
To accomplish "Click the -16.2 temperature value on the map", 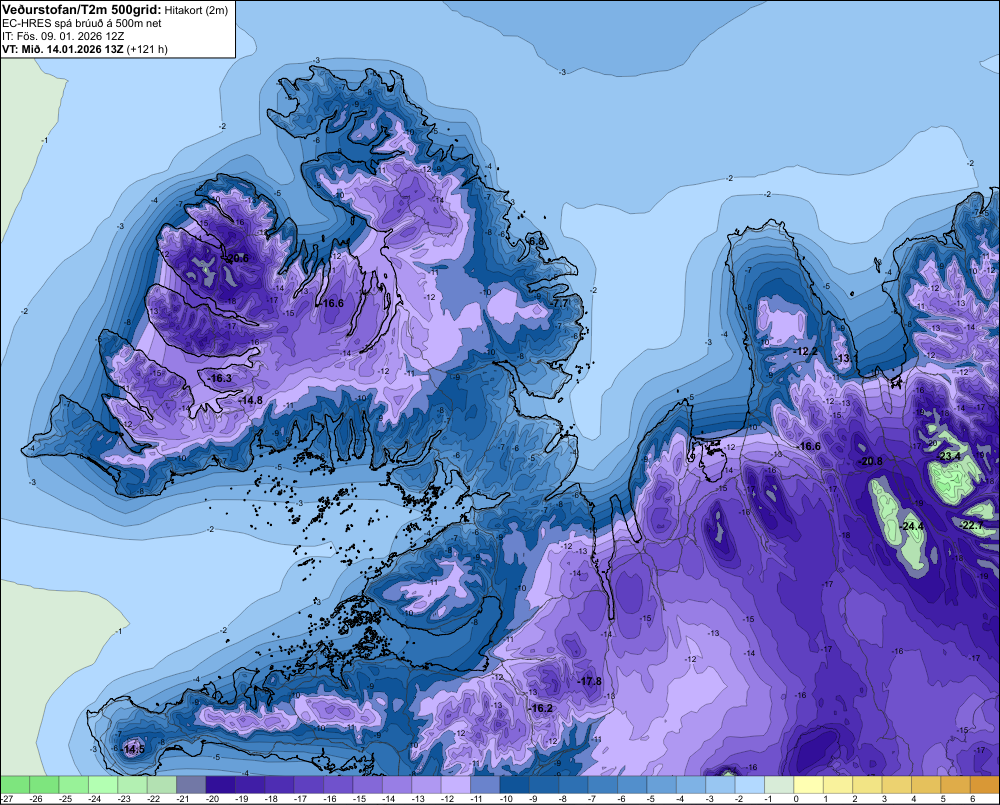I will tap(541, 708).
